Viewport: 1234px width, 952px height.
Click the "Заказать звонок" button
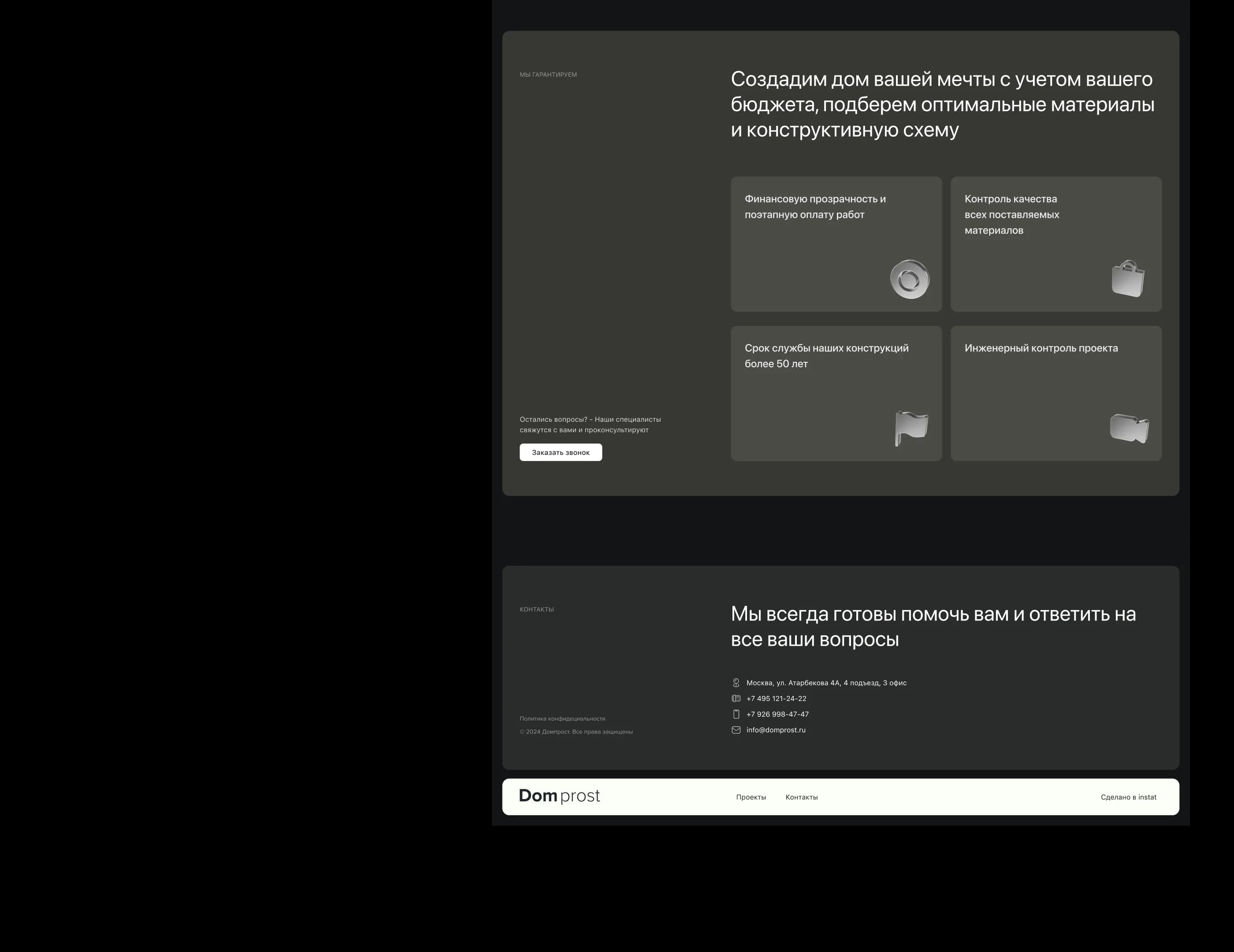[561, 452]
